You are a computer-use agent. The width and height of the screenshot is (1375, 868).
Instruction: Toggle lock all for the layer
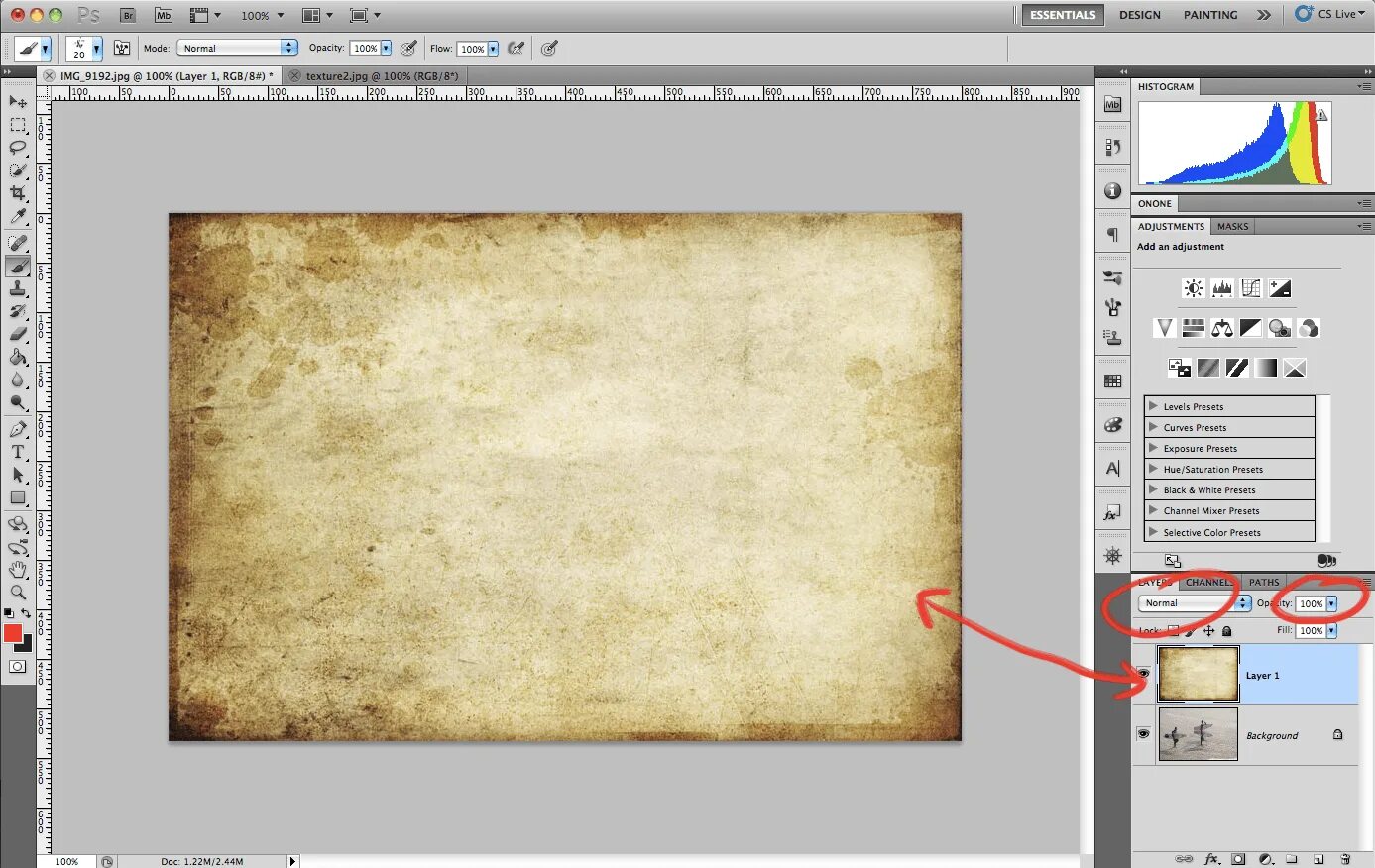(x=1226, y=631)
